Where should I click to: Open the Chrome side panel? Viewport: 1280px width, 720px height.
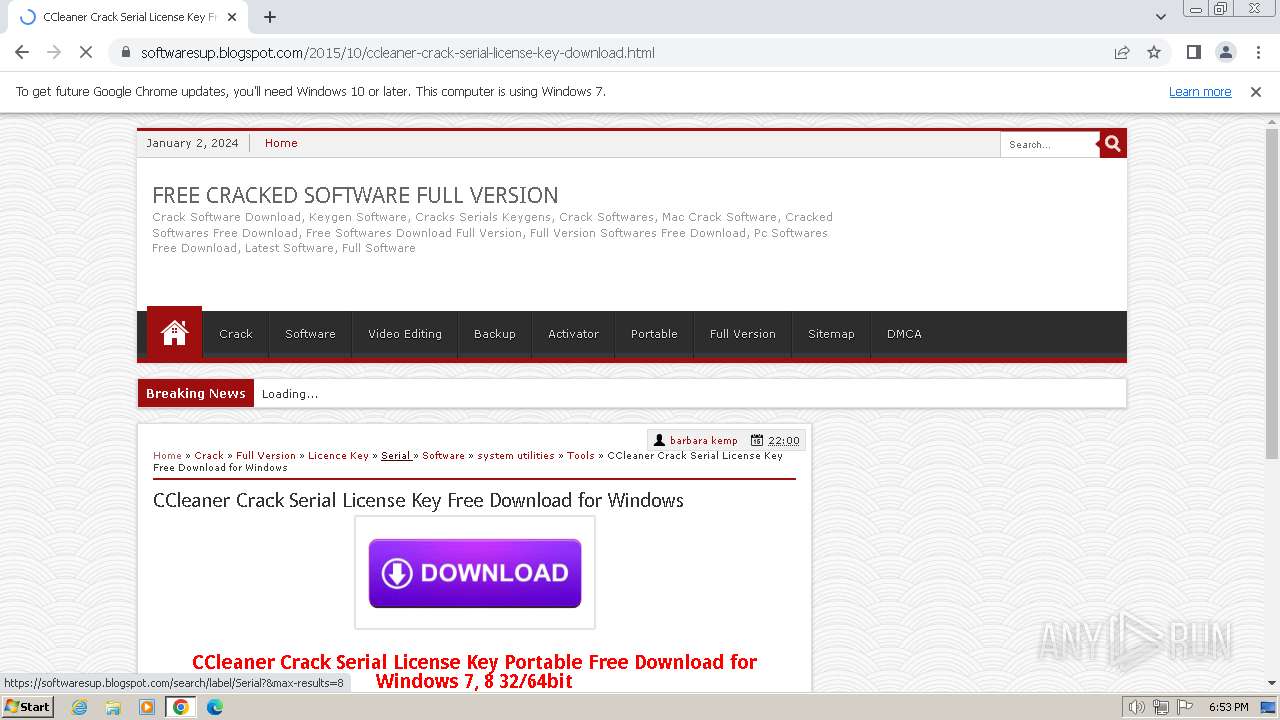coord(1193,52)
